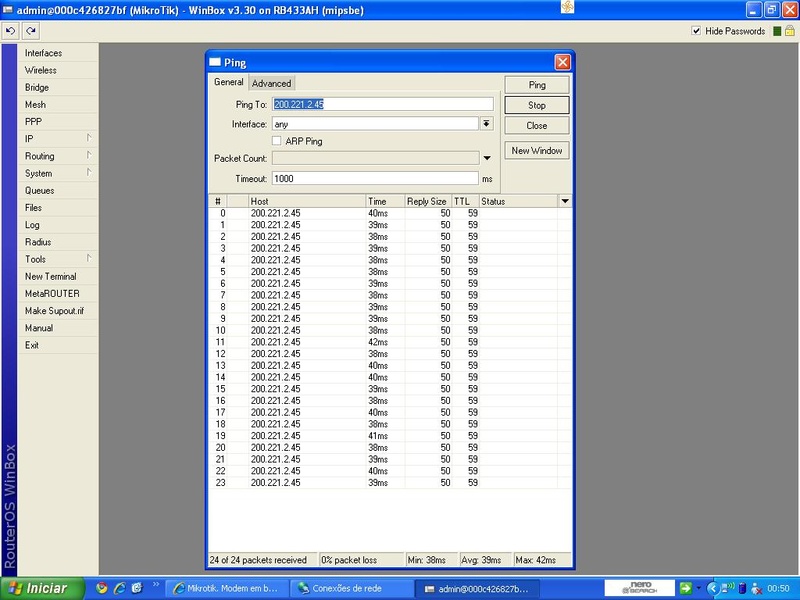This screenshot has width=800, height=600.
Task: Click the Timeout input field
Action: coord(375,179)
